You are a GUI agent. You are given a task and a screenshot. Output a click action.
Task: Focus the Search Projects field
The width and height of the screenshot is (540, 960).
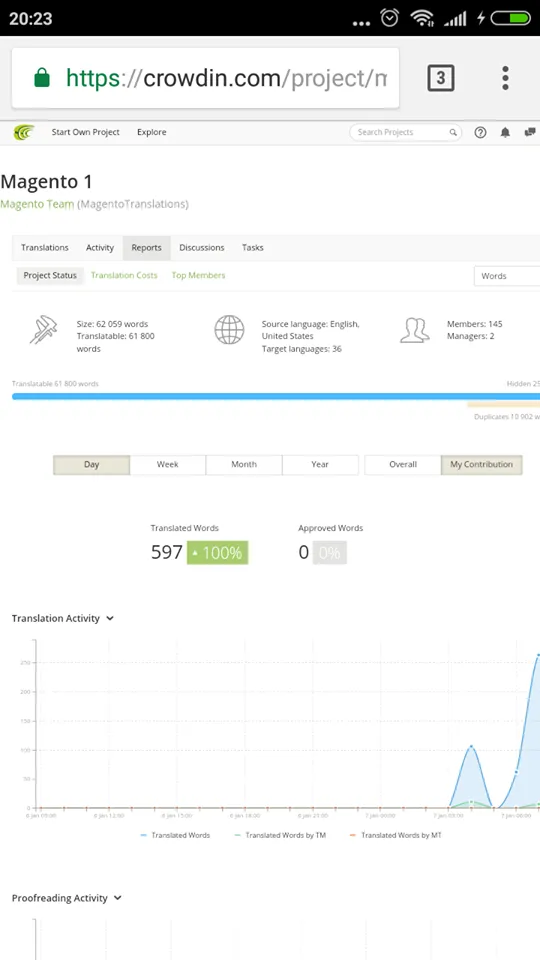click(x=405, y=132)
